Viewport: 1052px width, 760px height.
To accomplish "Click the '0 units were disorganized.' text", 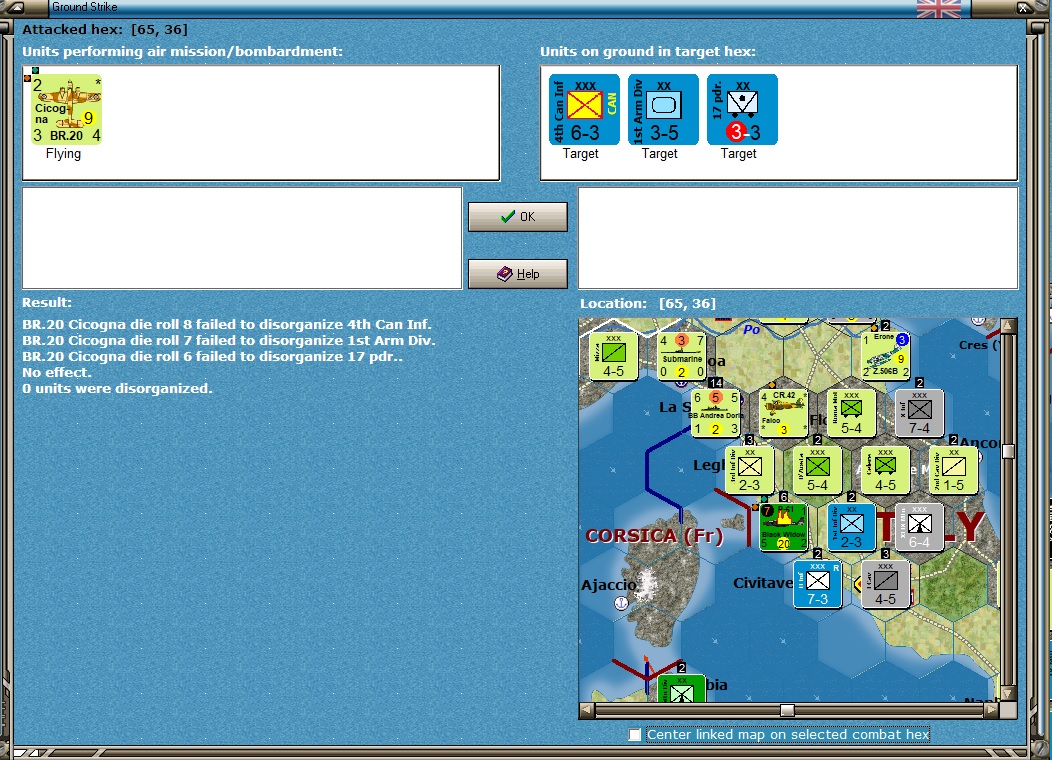I will click(x=117, y=388).
